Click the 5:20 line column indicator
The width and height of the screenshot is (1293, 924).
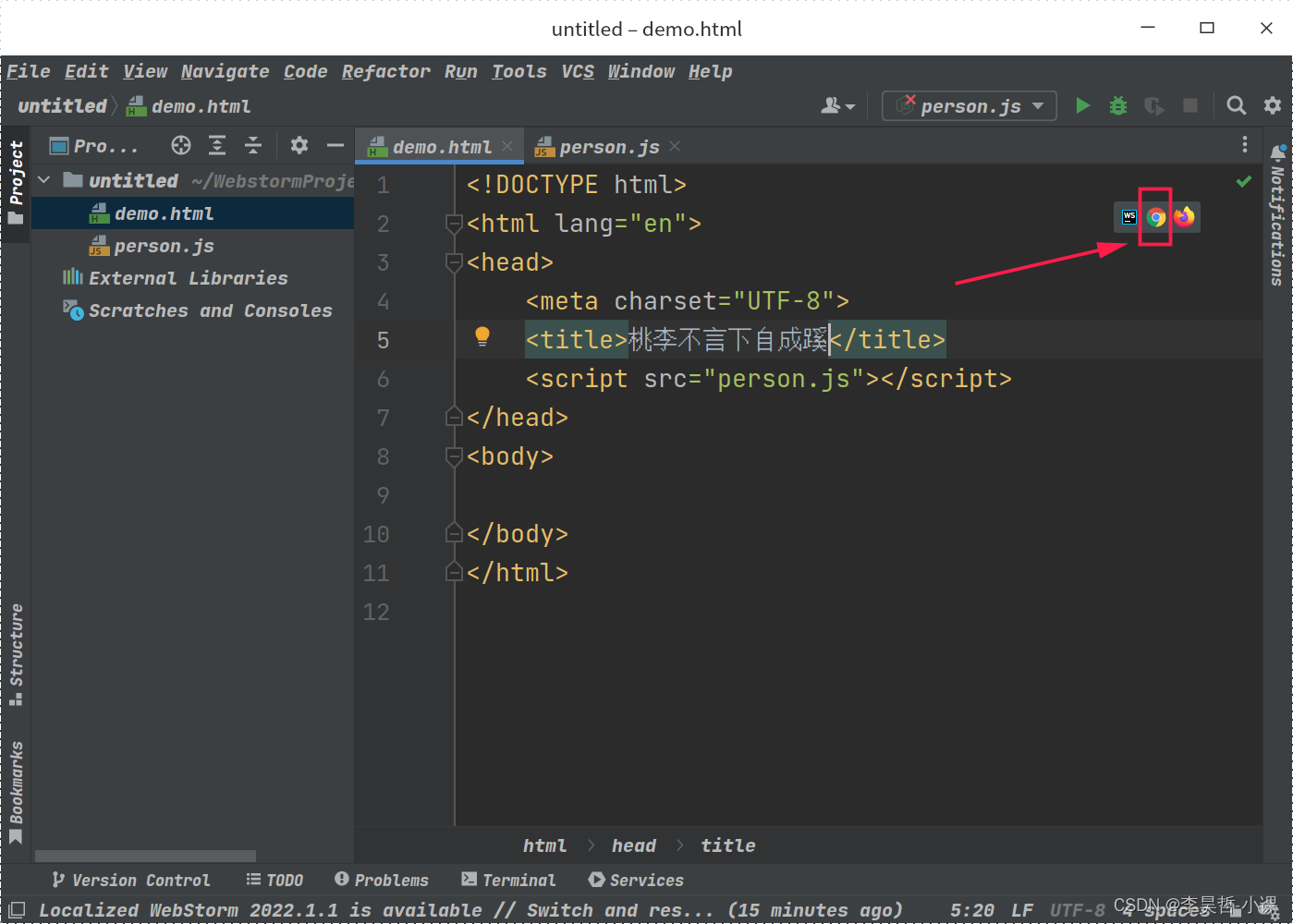click(x=972, y=910)
